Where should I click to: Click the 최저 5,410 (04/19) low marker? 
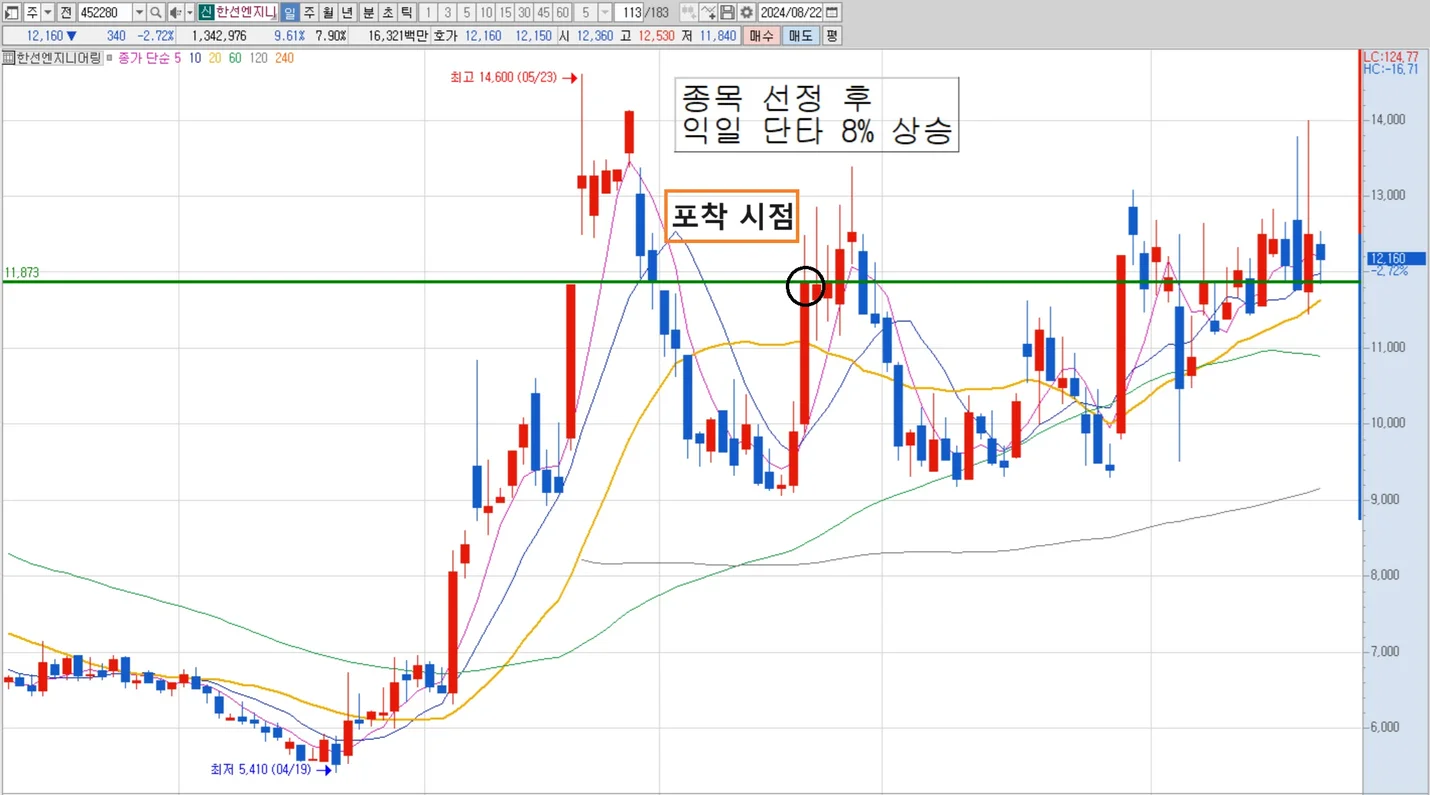coord(270,770)
